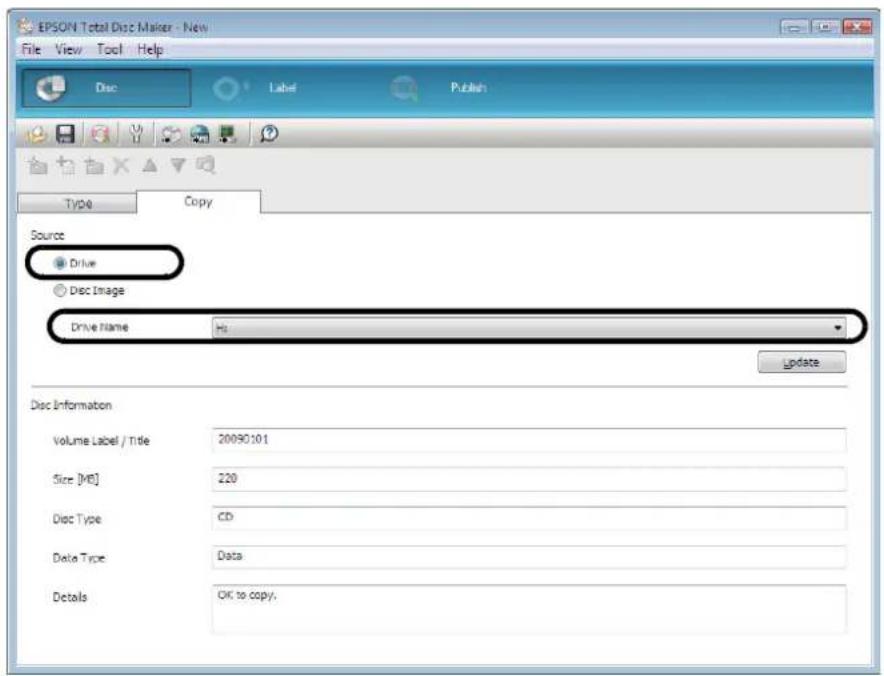
Task: Minimize the EPSON Total Disc Maker window
Action: [794, 26]
